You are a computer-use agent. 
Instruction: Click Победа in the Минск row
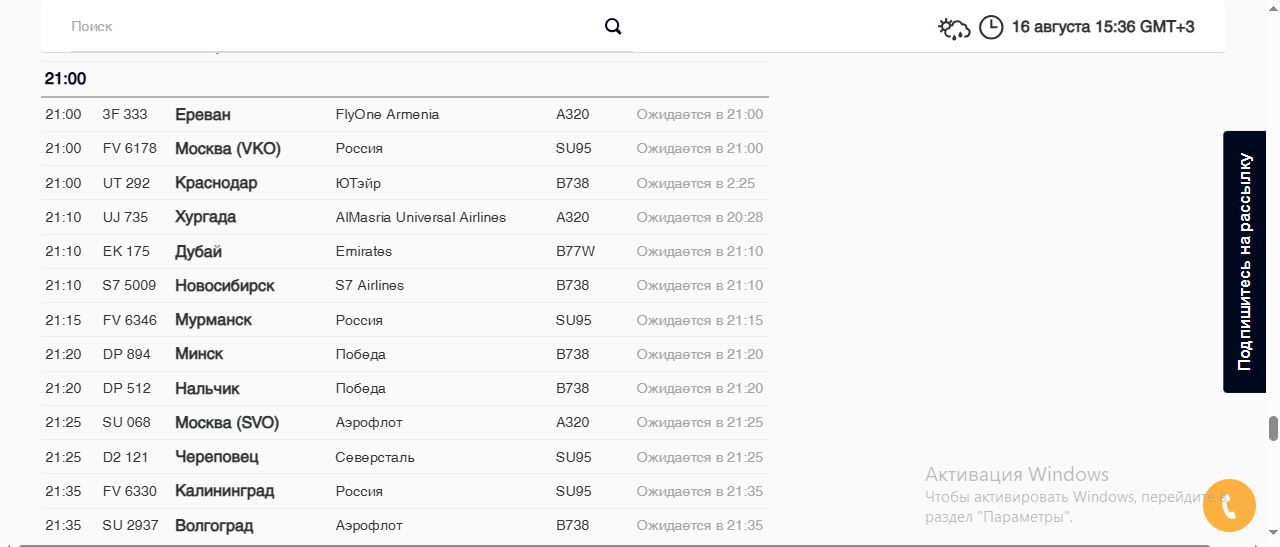[x=360, y=354]
